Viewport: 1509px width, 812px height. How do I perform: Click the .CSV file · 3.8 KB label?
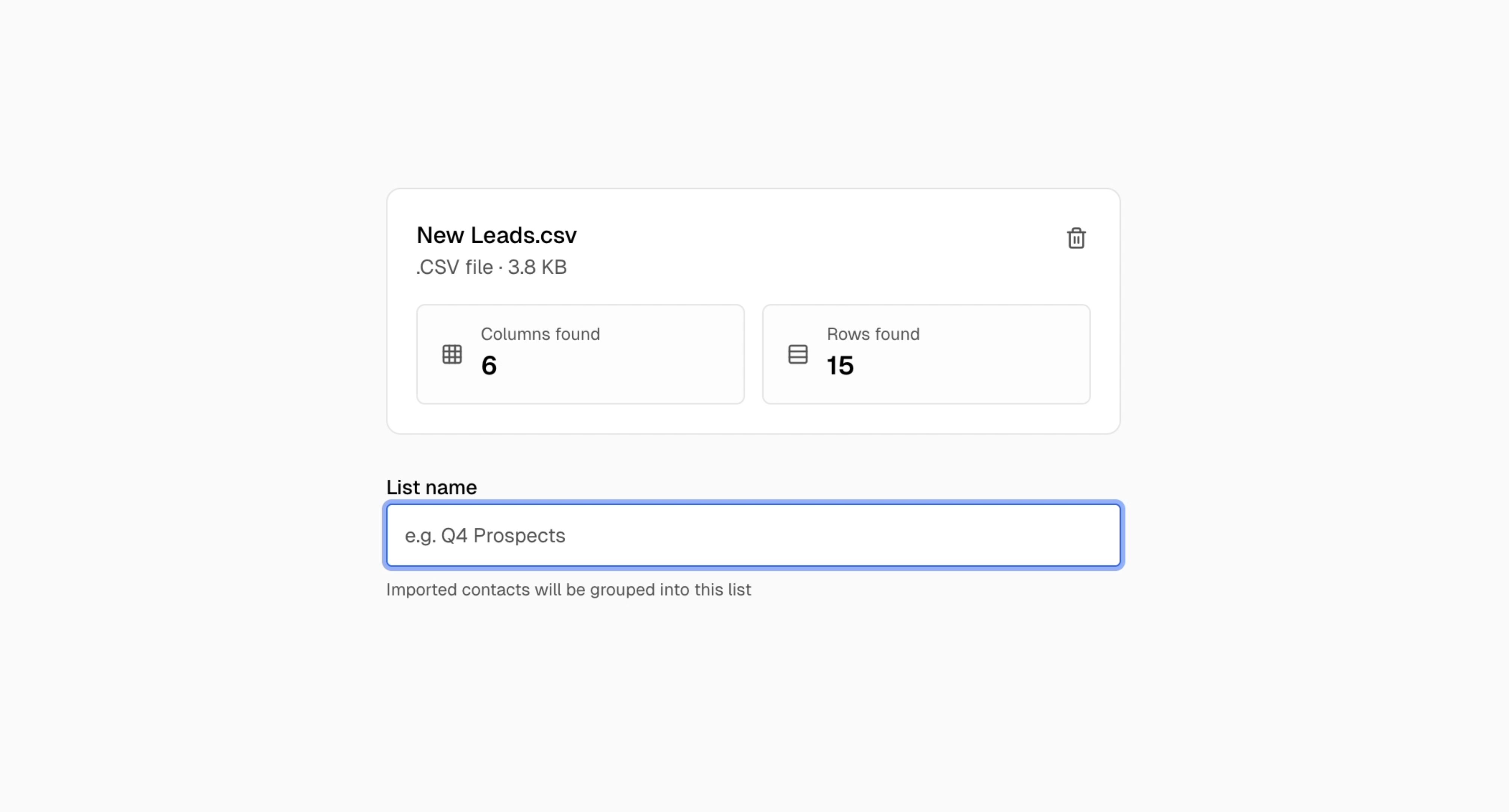491,267
